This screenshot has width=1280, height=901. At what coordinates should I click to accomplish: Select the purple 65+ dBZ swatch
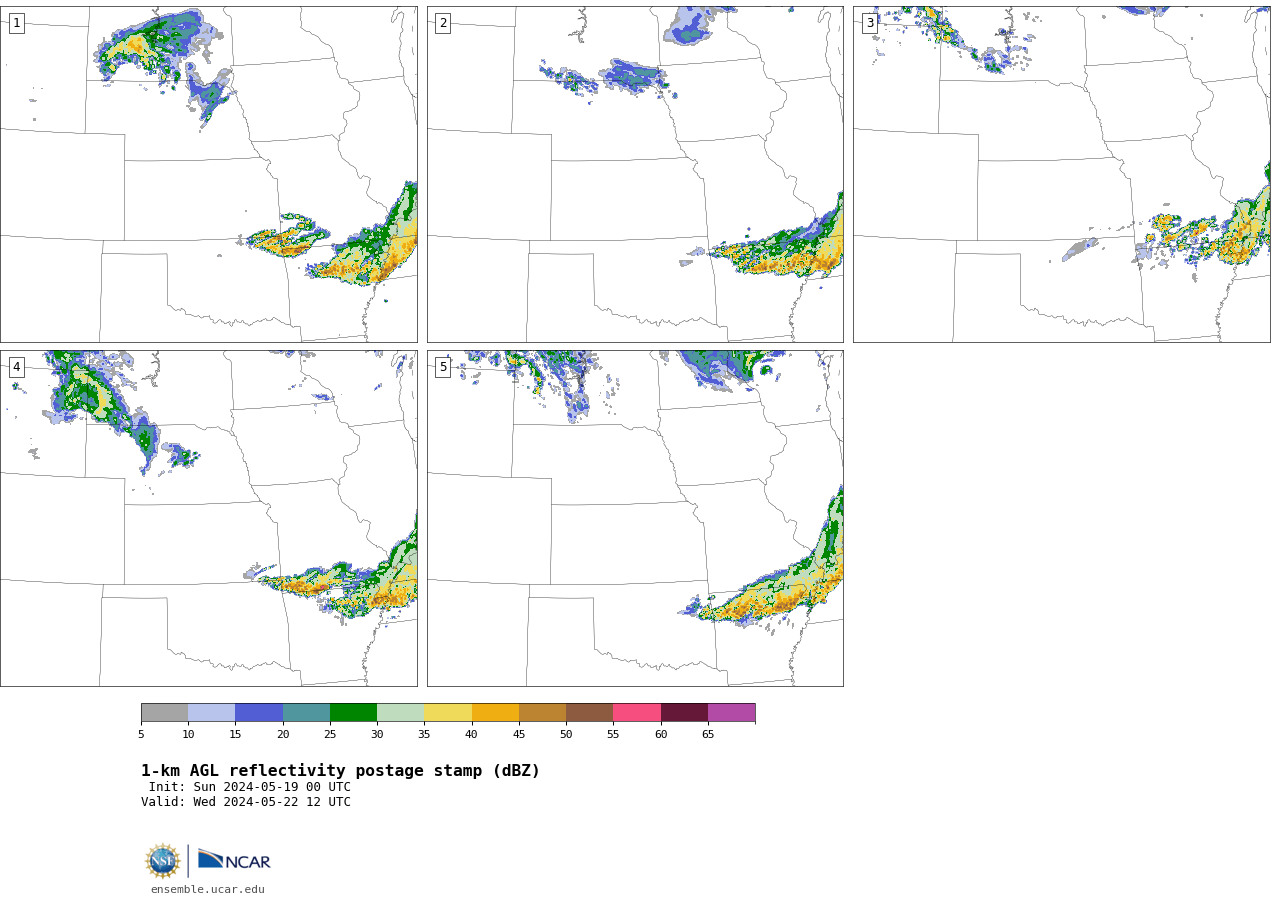[x=732, y=712]
